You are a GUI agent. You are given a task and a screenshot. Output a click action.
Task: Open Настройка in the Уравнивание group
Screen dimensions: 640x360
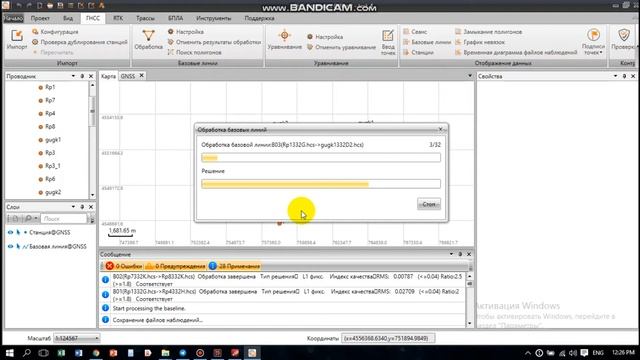click(325, 37)
